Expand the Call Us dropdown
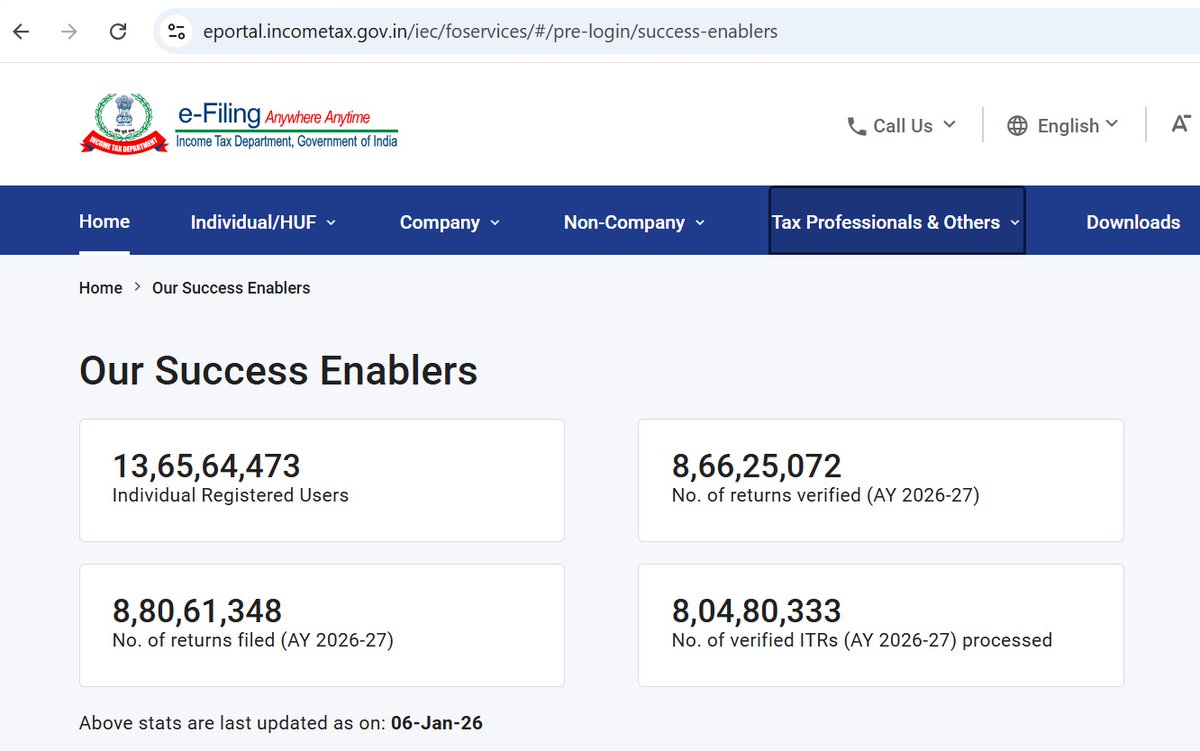Image resolution: width=1200 pixels, height=751 pixels. tap(902, 125)
